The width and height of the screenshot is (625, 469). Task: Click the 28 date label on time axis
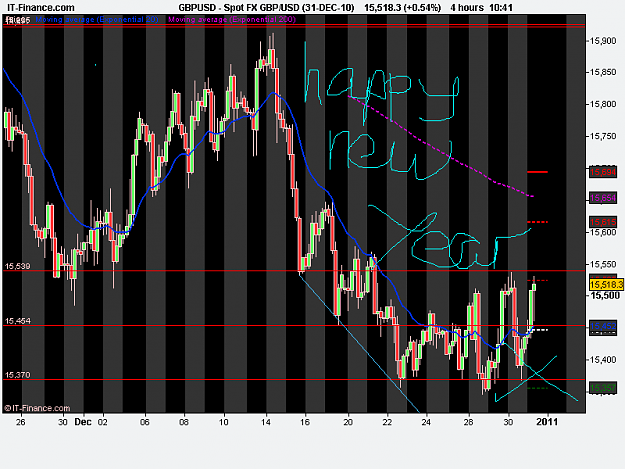[x=469, y=422]
